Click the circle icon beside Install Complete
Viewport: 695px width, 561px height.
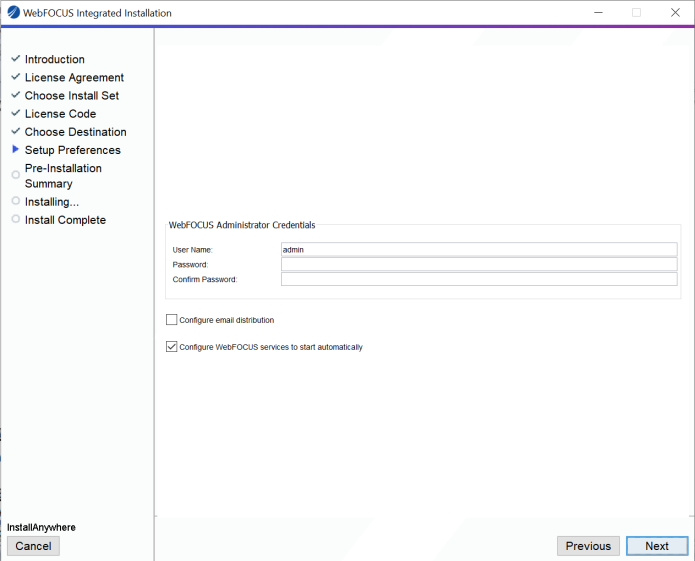pyautogui.click(x=16, y=219)
